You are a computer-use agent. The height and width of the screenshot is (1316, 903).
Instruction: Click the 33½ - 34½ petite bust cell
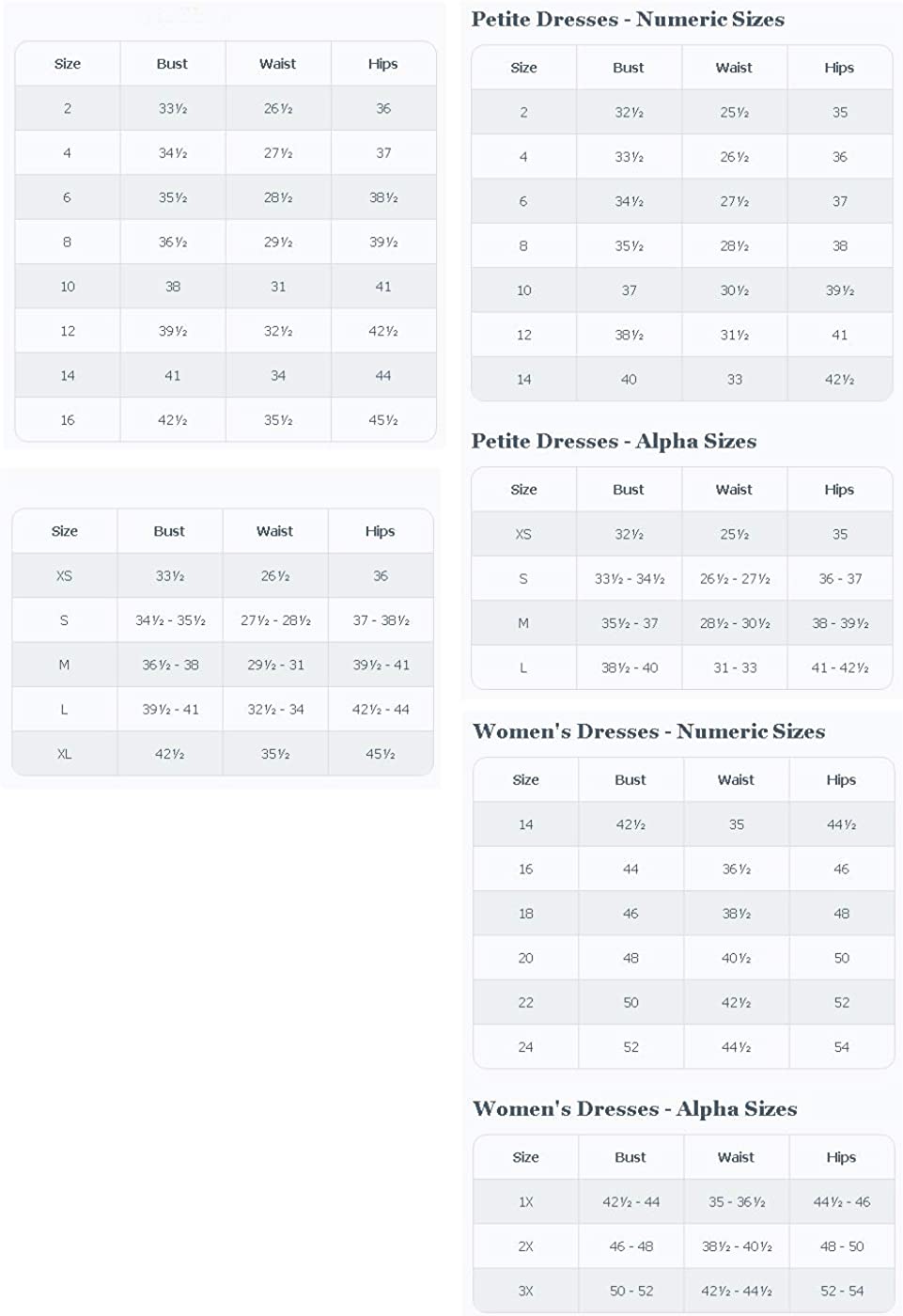pyautogui.click(x=629, y=579)
